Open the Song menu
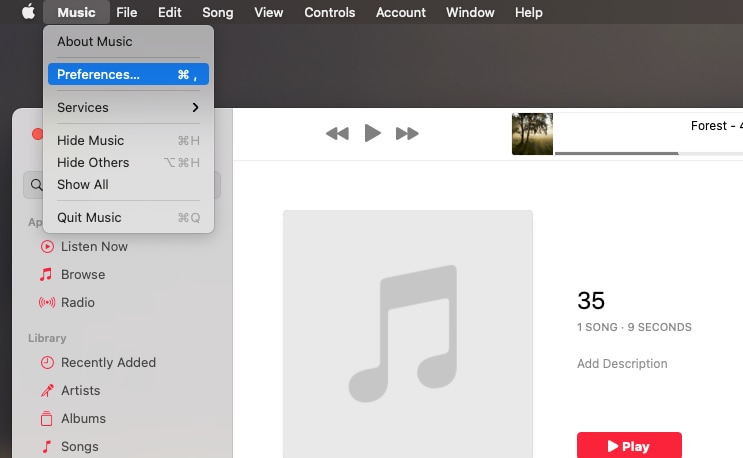This screenshot has width=743, height=458. tap(217, 12)
